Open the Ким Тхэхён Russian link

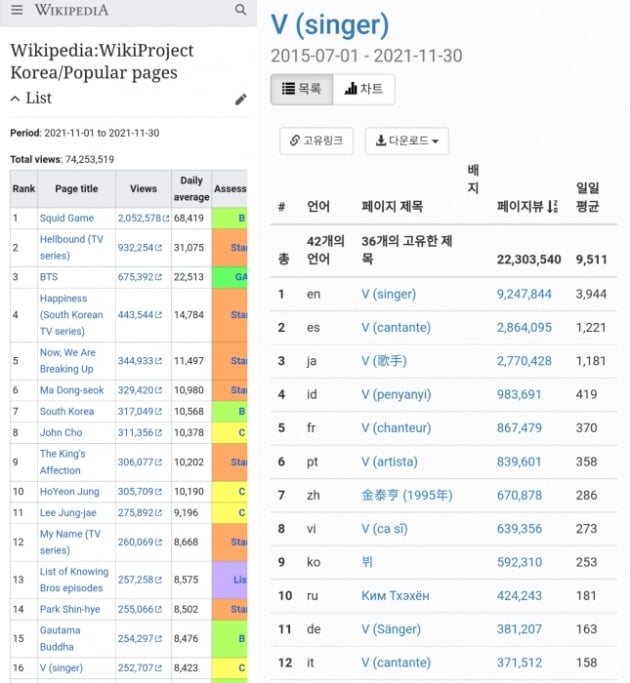pos(395,595)
